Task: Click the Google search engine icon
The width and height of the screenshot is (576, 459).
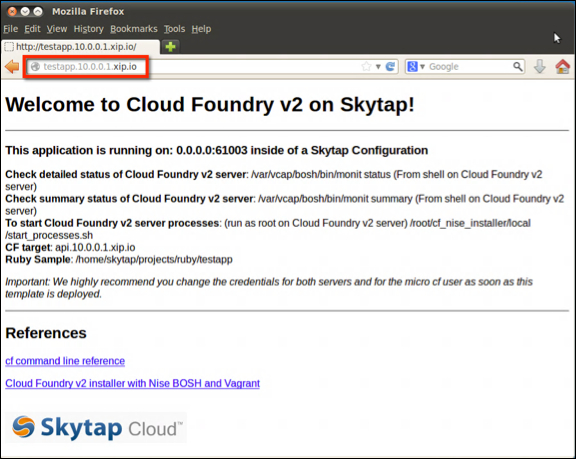Action: pyautogui.click(x=413, y=66)
